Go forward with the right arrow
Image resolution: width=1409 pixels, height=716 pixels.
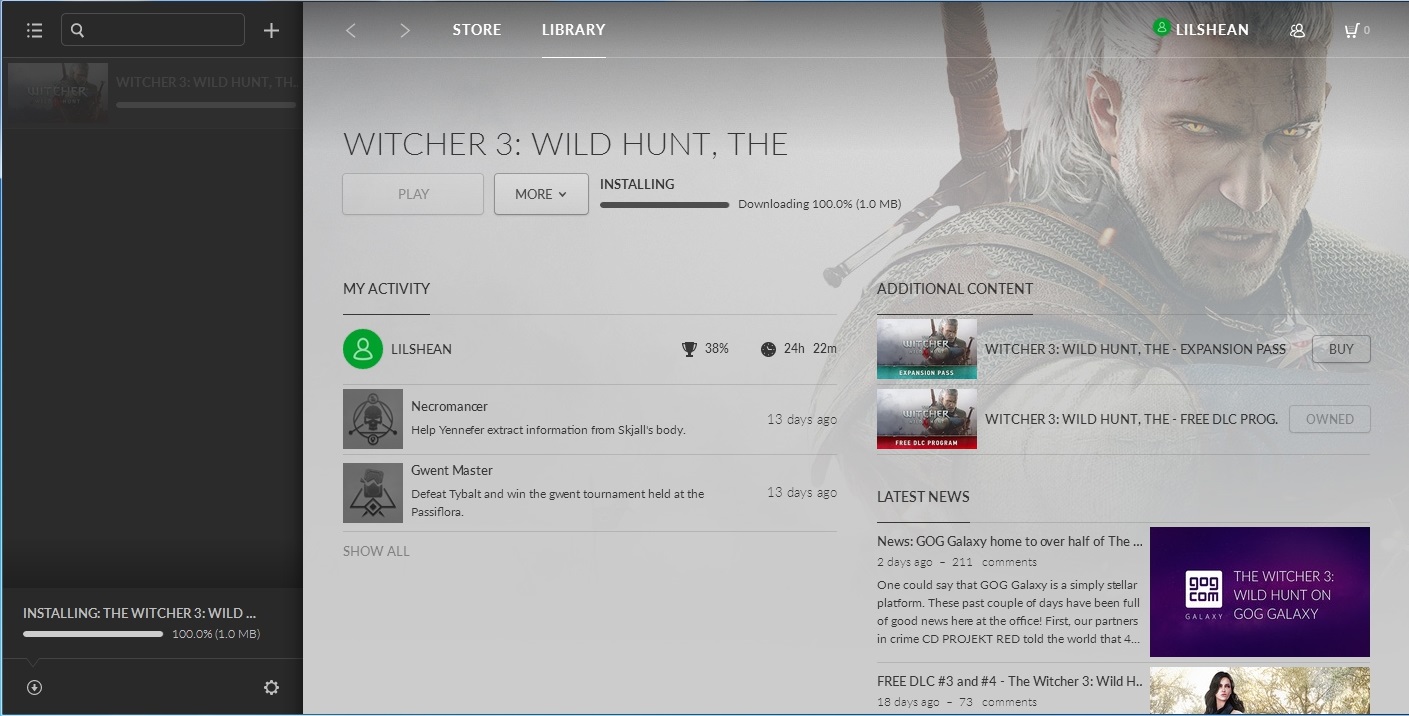click(405, 30)
